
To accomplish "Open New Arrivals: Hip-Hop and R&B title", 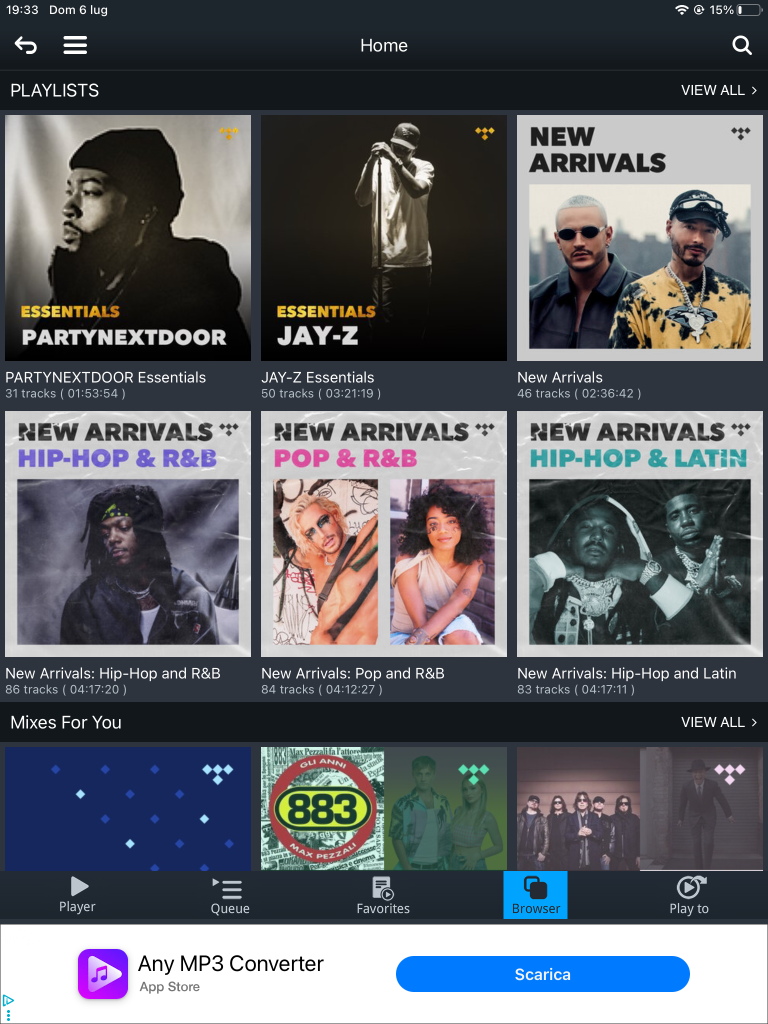I will point(113,673).
